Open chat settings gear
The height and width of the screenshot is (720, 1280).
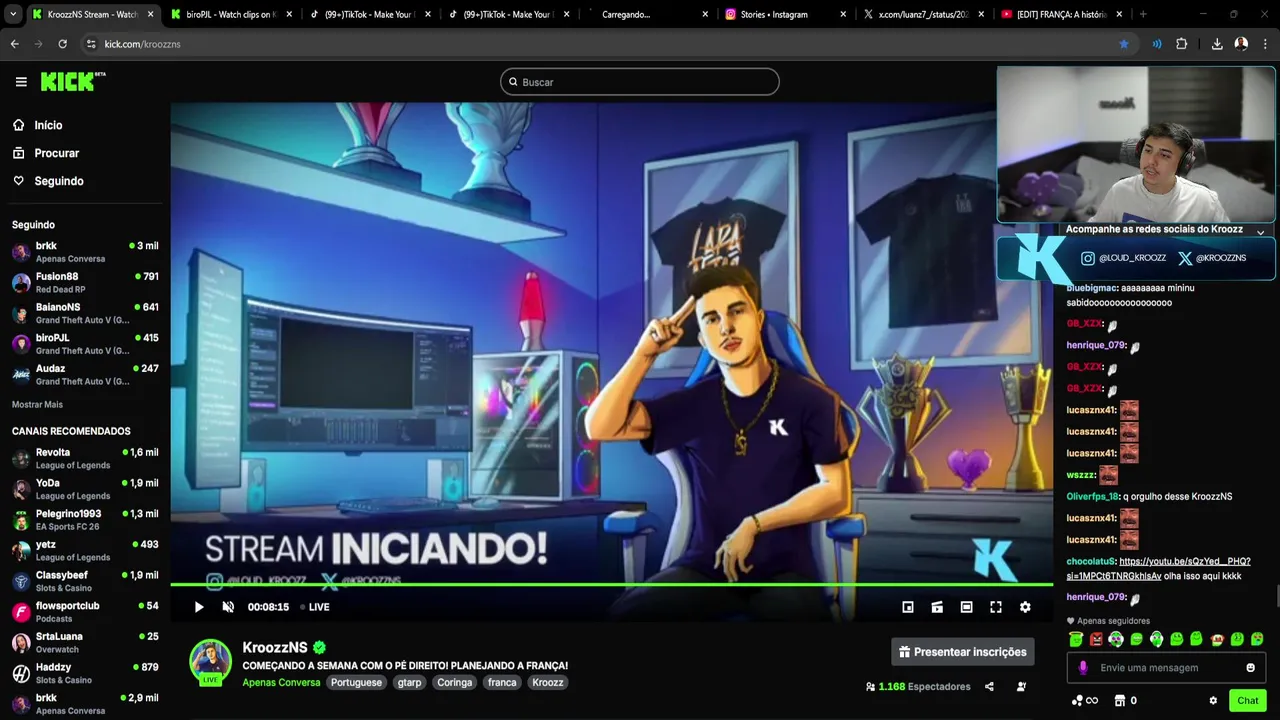pos(1213,701)
